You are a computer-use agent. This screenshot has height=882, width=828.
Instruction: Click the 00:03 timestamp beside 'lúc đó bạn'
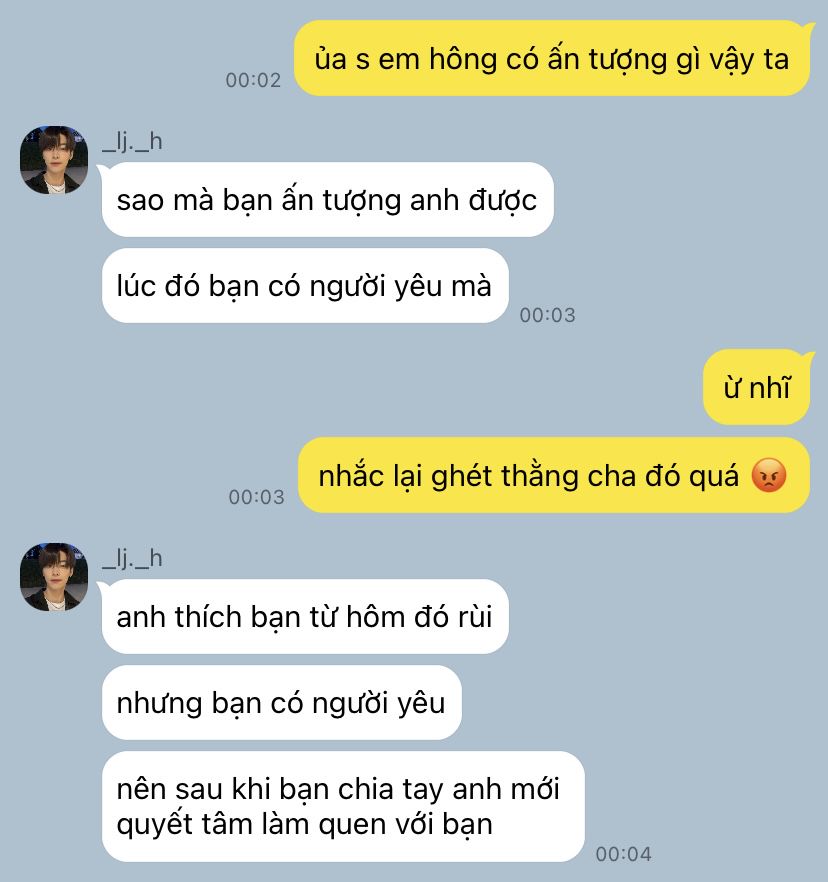[x=547, y=315]
